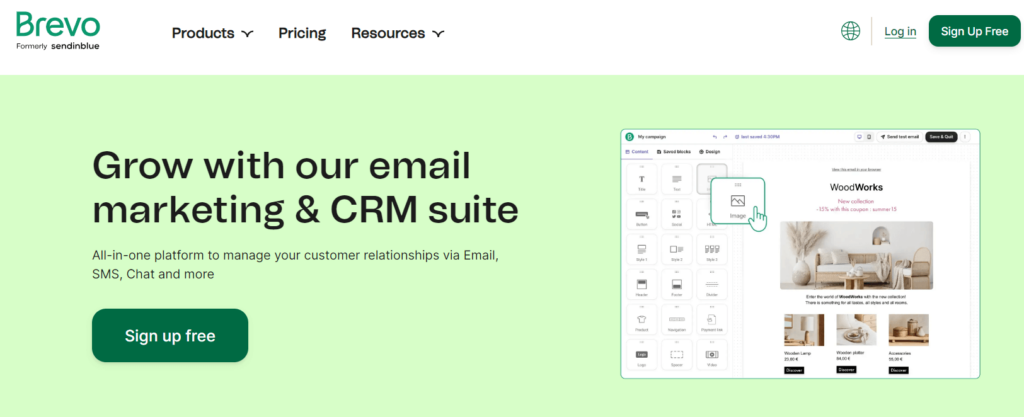Click the living room hero image
This screenshot has height=417, width=1024.
click(856, 255)
